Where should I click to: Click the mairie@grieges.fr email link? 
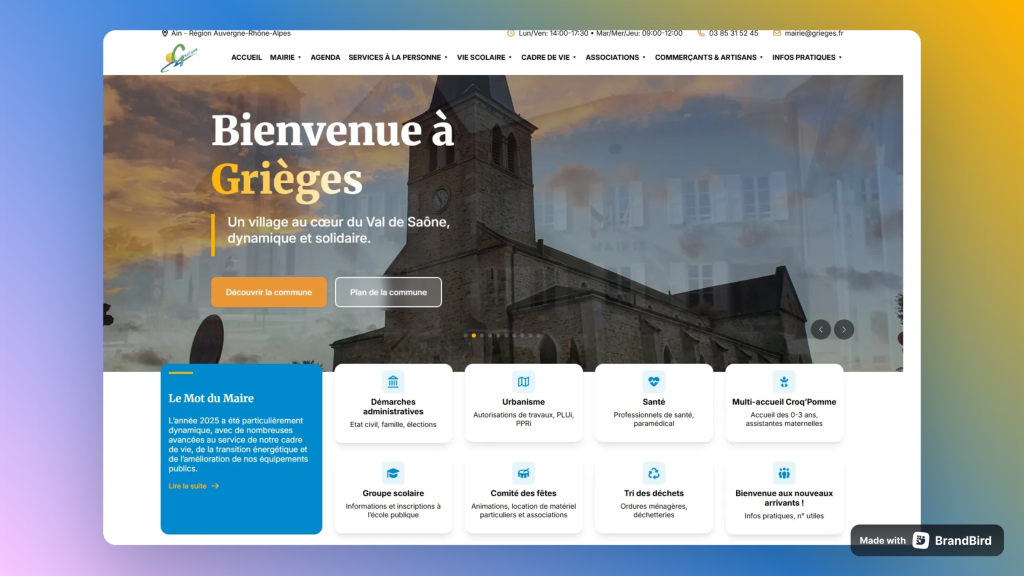pos(814,33)
